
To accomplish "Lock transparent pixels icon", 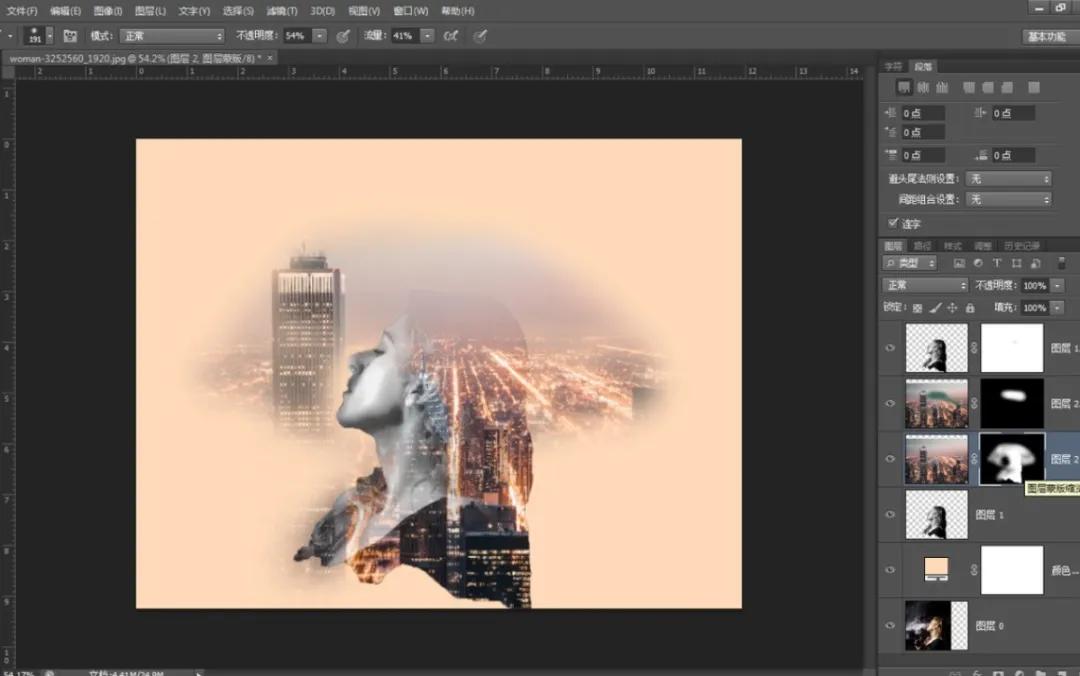I will pyautogui.click(x=917, y=308).
